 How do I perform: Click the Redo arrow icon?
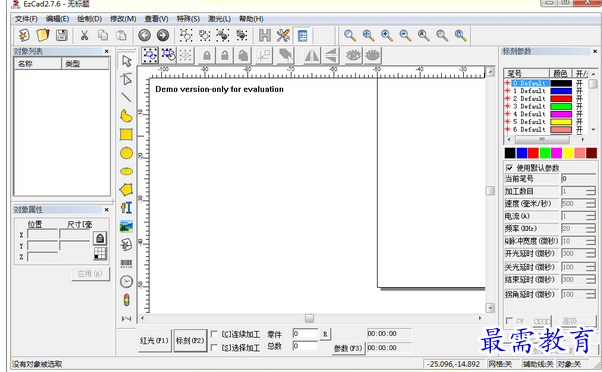[163, 35]
